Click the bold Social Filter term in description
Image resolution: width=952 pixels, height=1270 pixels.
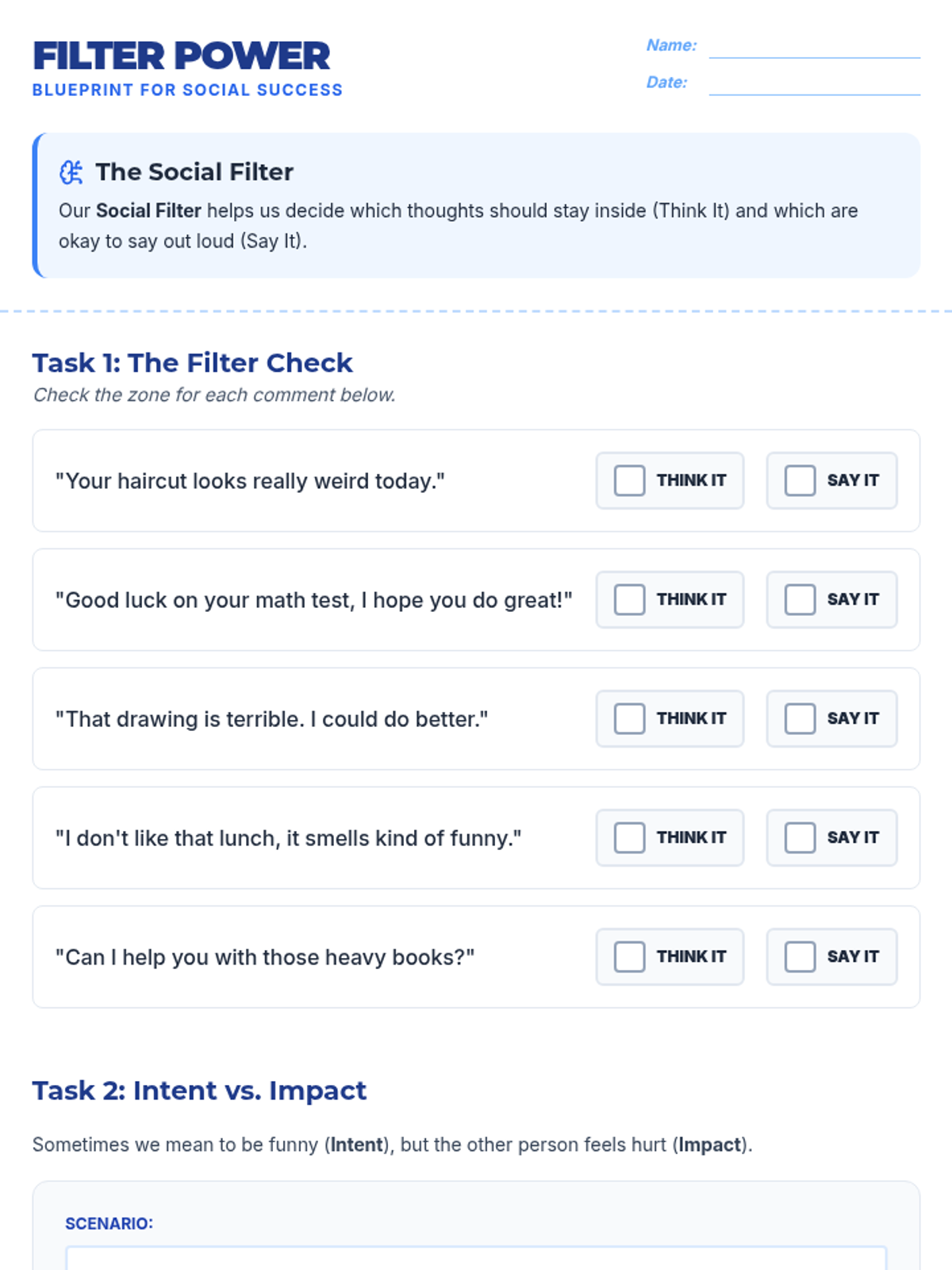pos(148,210)
